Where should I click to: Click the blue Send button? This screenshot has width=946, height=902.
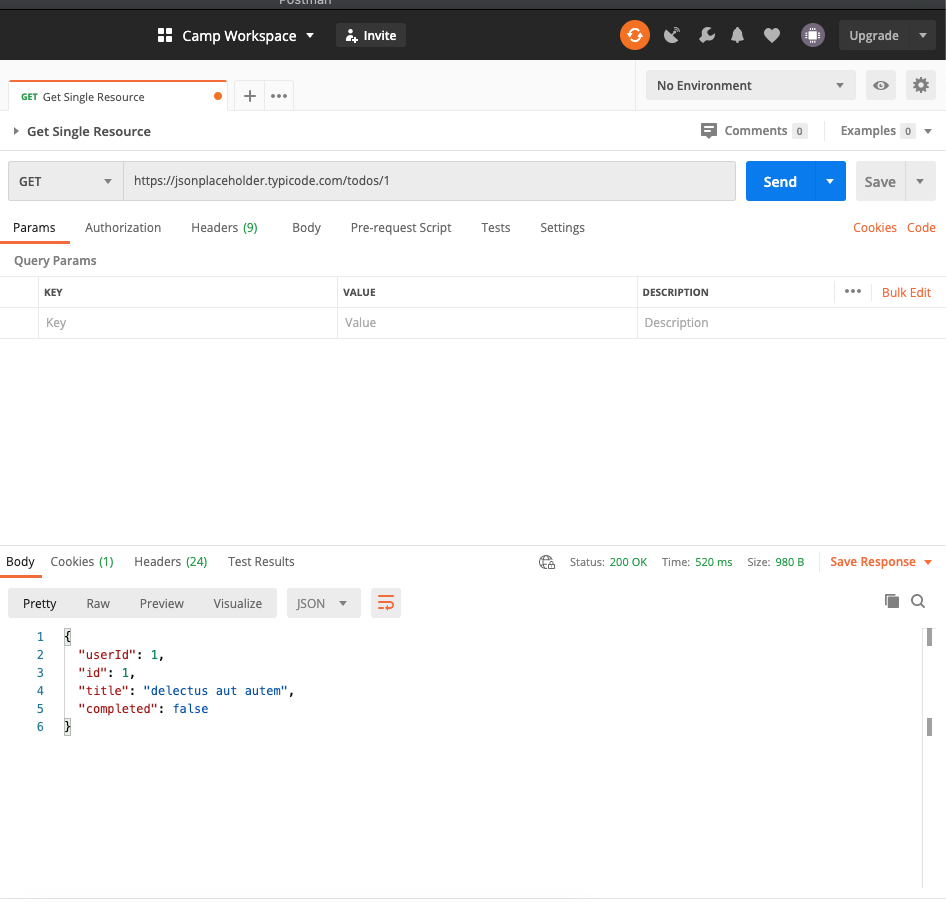(x=780, y=181)
